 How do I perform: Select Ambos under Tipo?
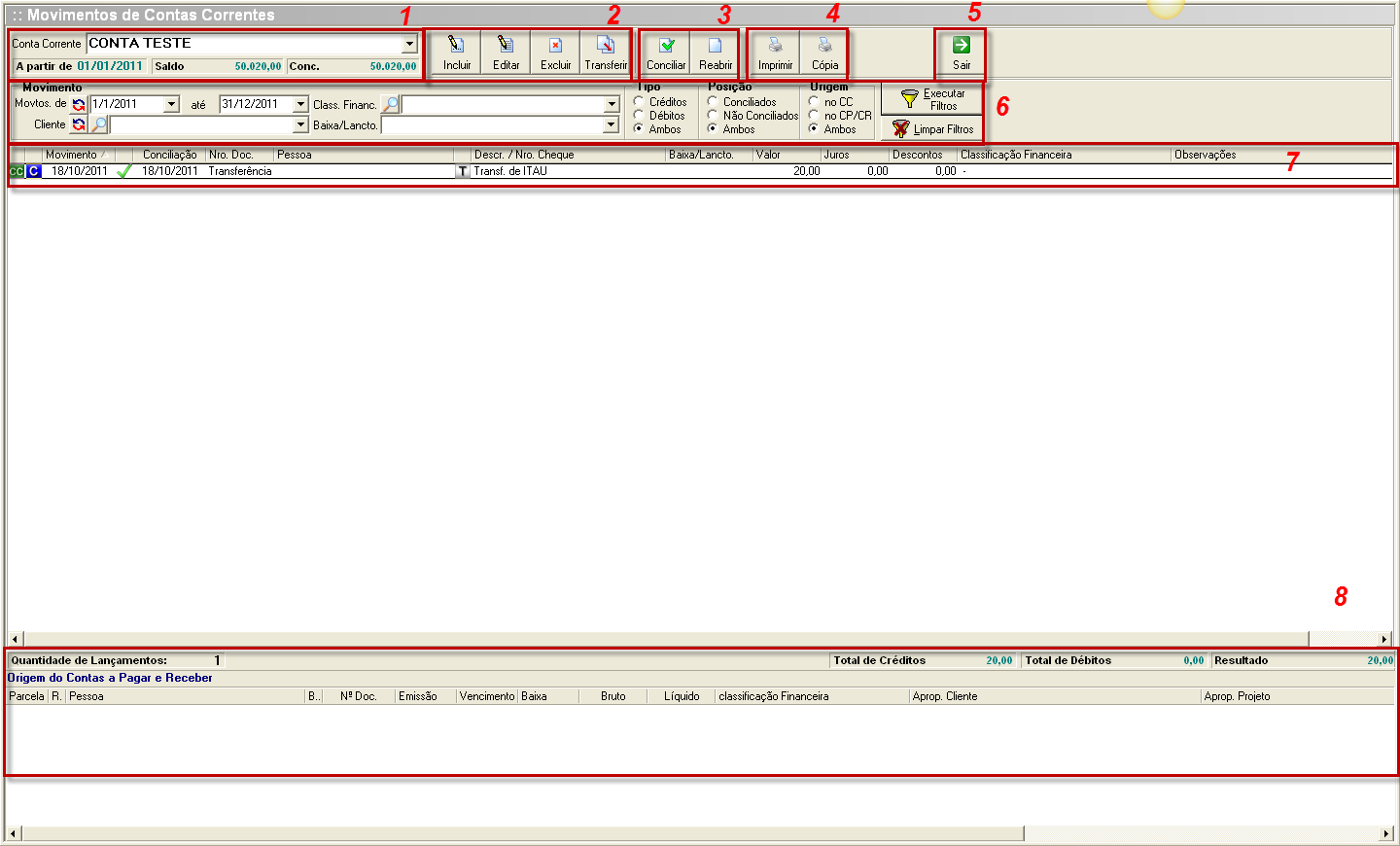coord(639,129)
